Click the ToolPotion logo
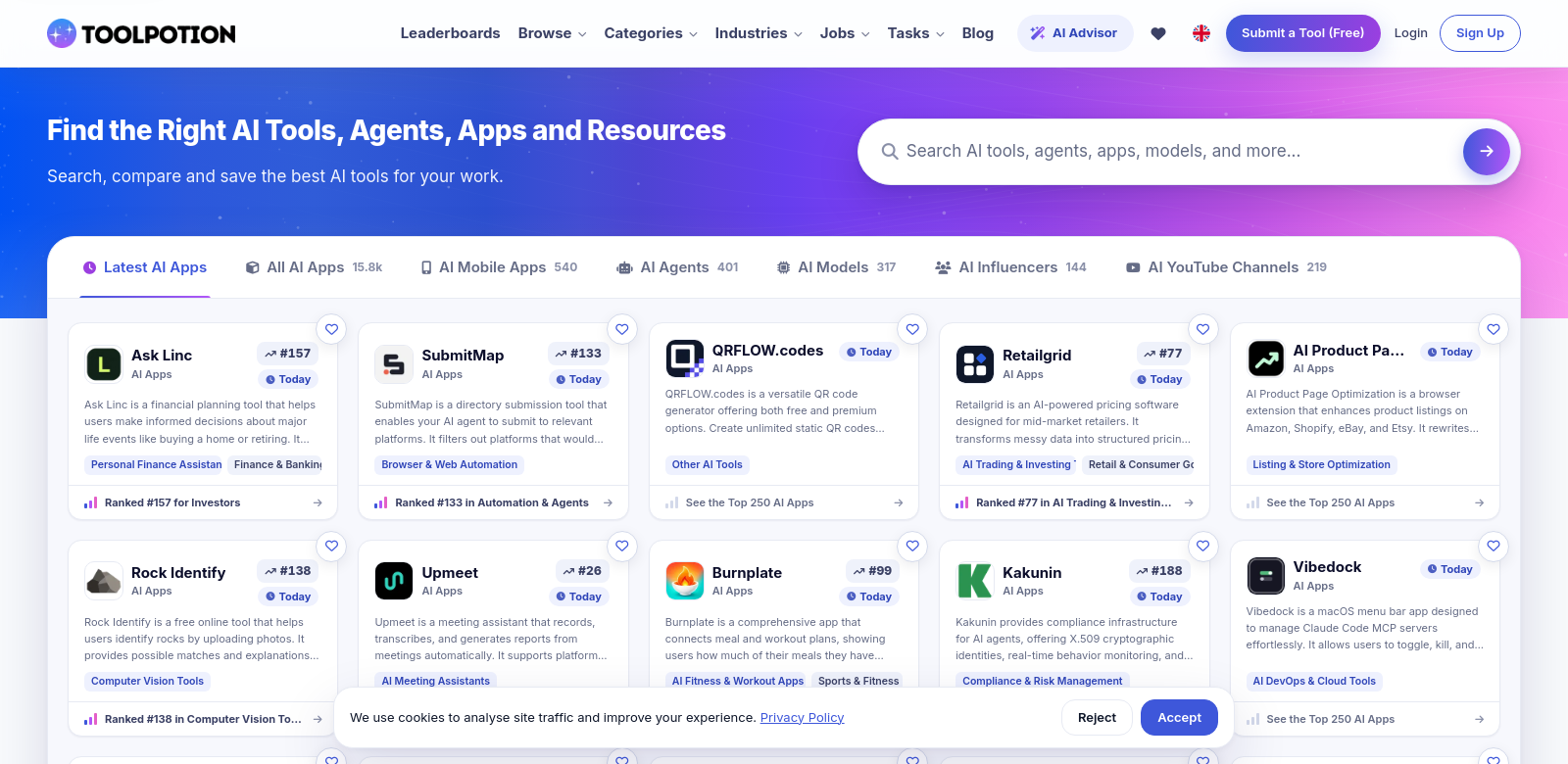The image size is (1568, 764). (x=141, y=33)
